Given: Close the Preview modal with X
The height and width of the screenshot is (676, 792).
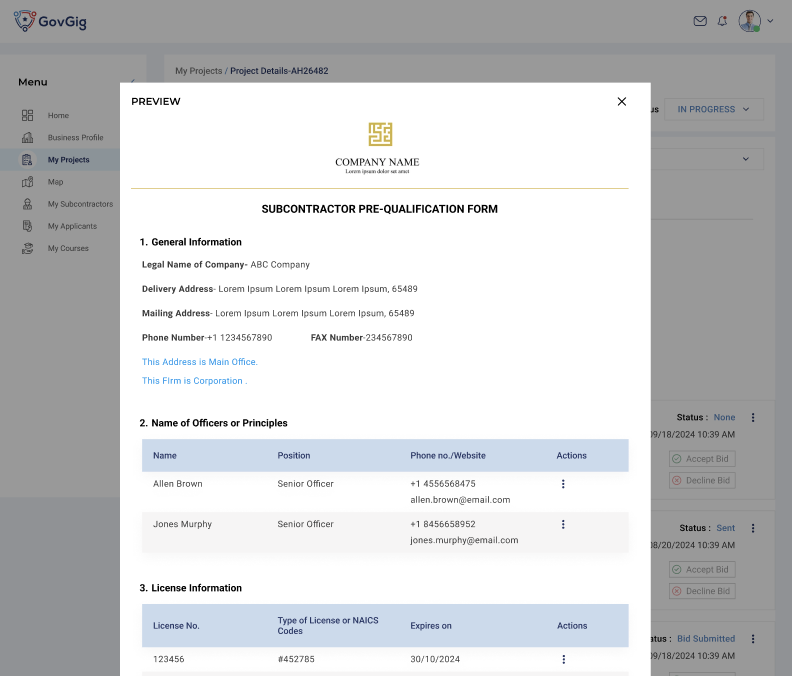Looking at the screenshot, I should (621, 101).
